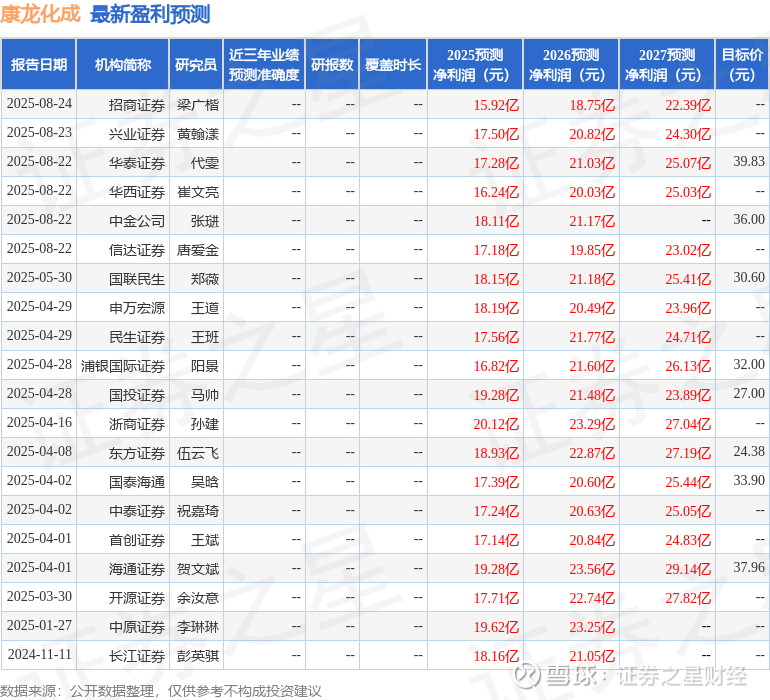The image size is (770, 700).
Task: Click the 最新盈利预测 heading
Action: [x=150, y=14]
